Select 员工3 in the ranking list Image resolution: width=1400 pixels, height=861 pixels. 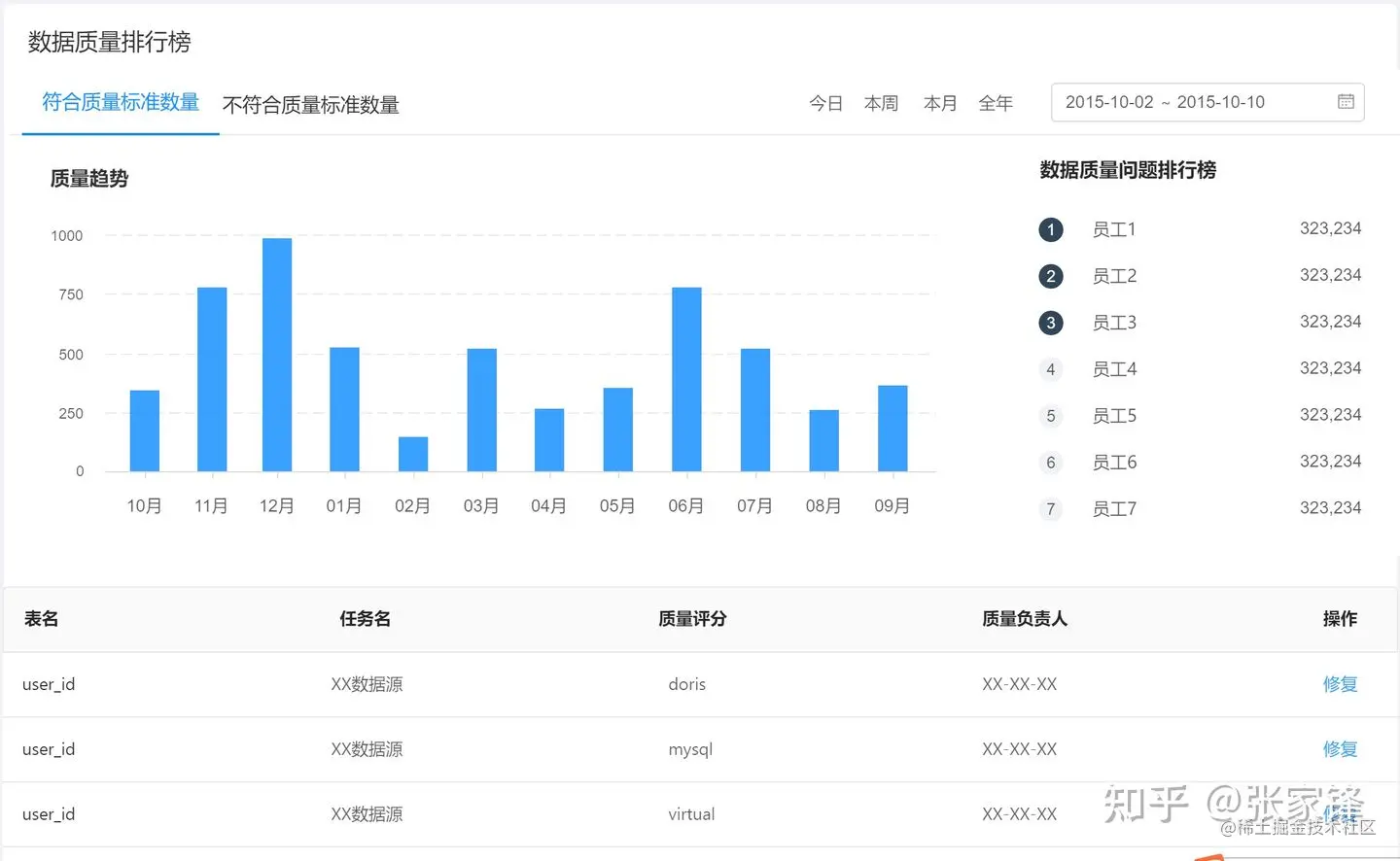(x=1114, y=323)
